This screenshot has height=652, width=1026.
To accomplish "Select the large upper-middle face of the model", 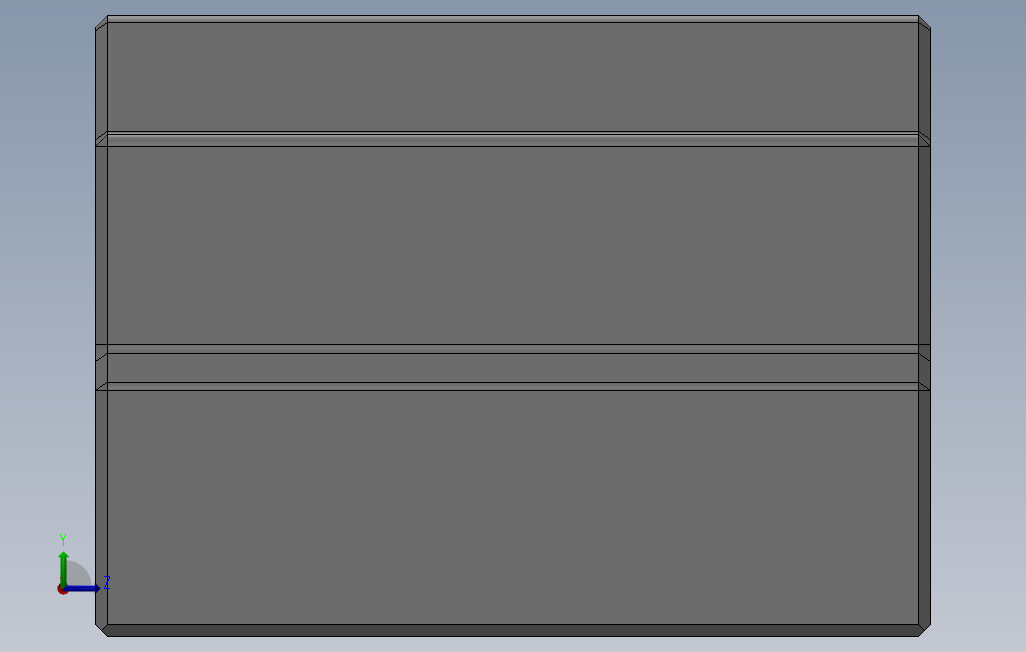I will click(x=512, y=245).
